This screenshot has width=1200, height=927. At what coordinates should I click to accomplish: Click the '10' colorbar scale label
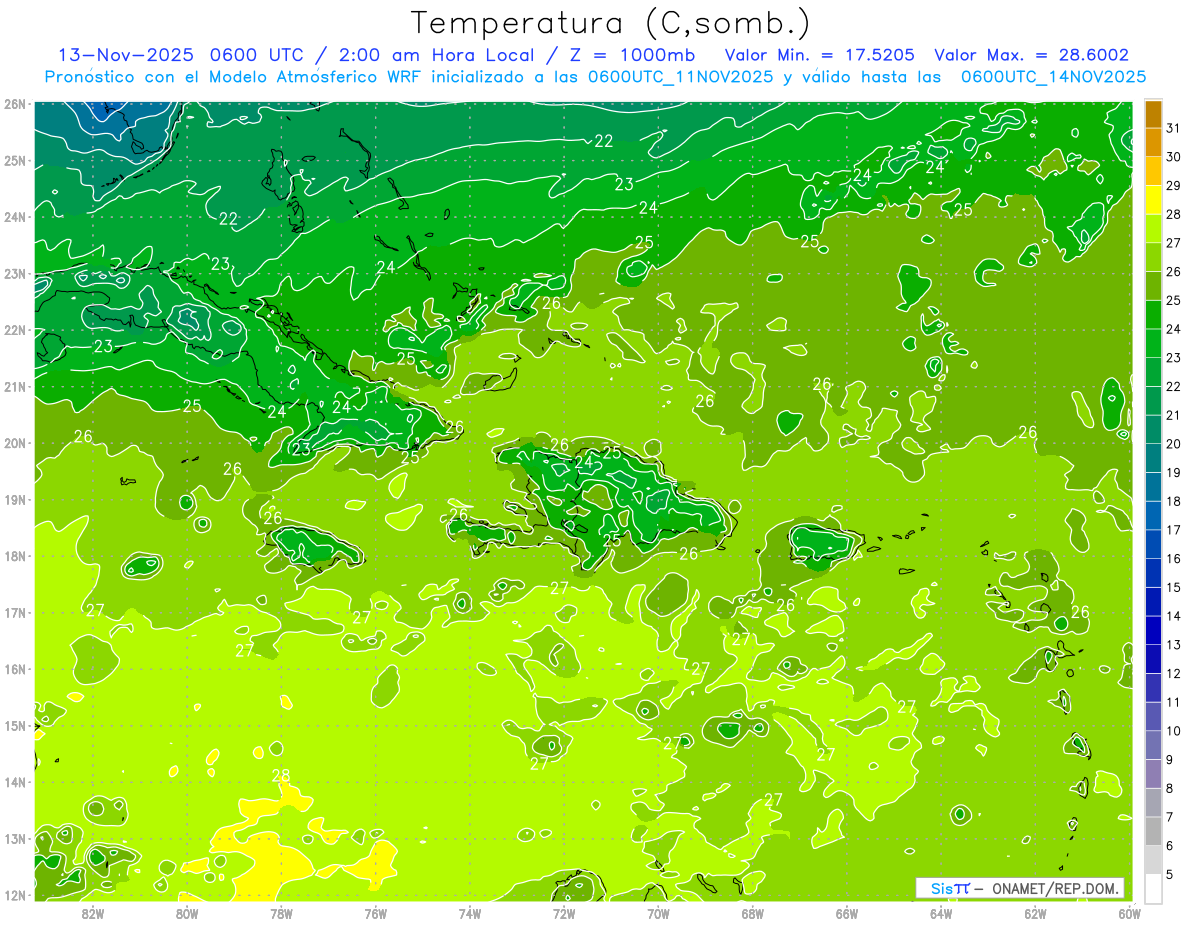tap(1173, 731)
